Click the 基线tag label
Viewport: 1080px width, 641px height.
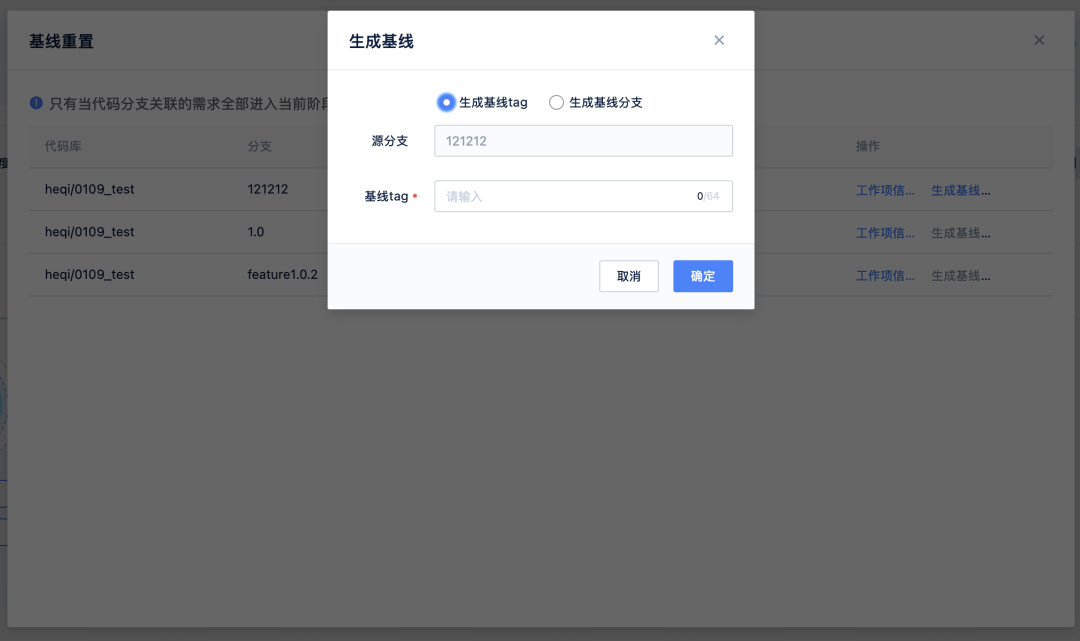386,196
